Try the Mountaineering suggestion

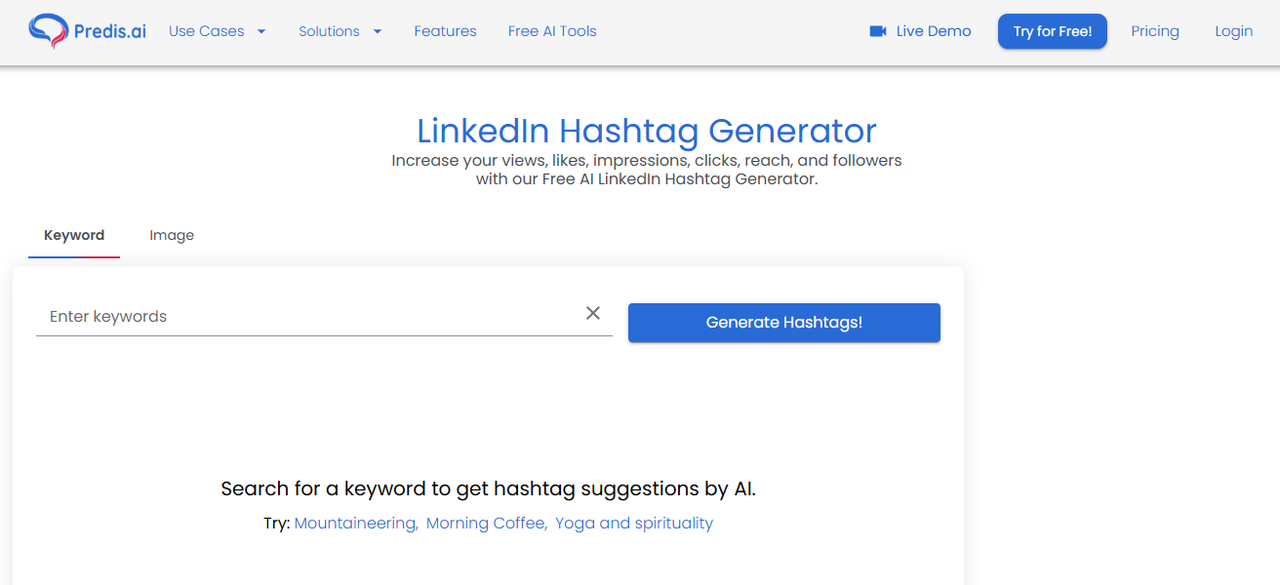pos(356,523)
